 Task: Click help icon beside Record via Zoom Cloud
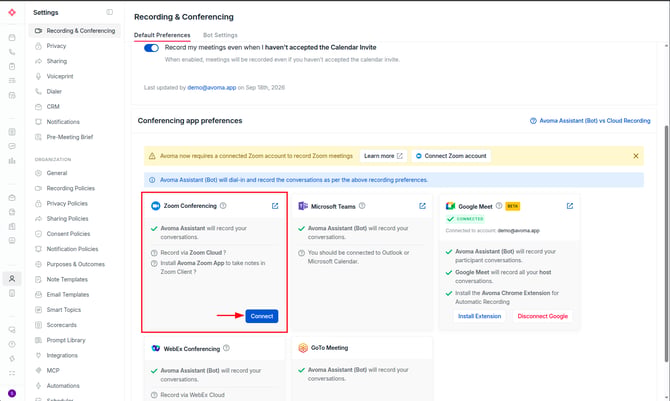click(x=154, y=253)
